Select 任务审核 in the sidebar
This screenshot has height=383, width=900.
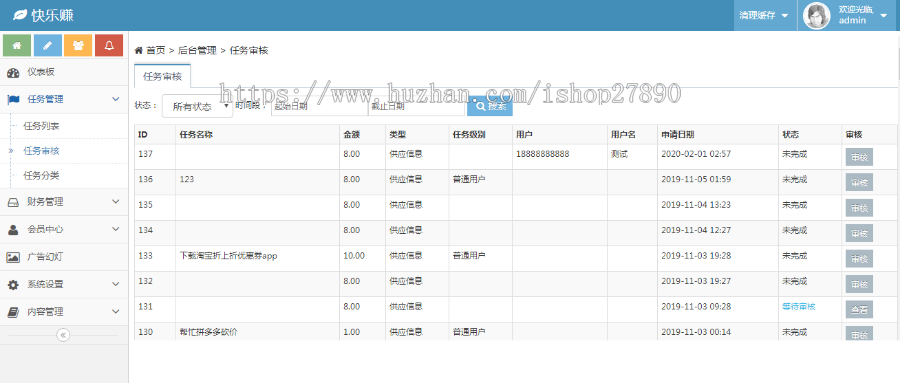41,151
